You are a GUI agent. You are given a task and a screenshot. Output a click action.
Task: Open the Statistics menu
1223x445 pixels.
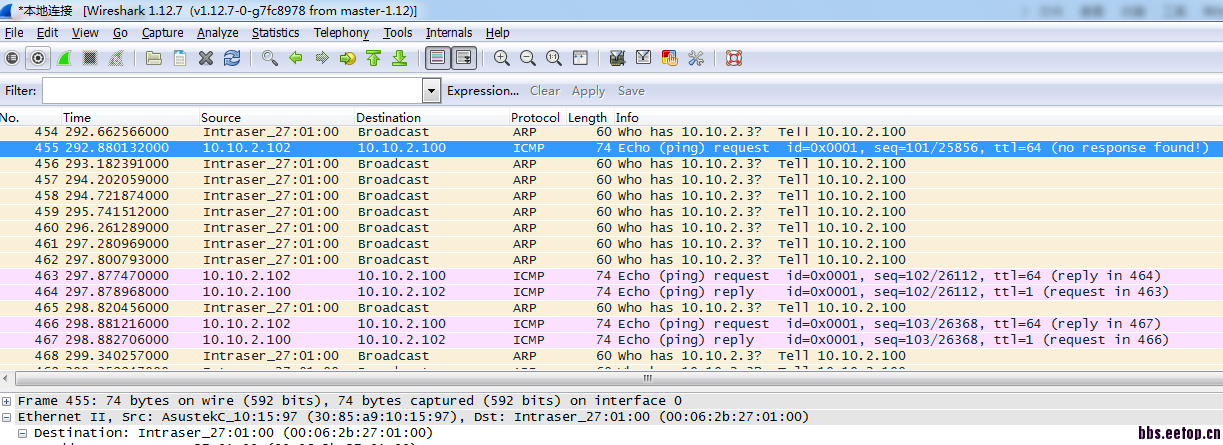coord(275,33)
